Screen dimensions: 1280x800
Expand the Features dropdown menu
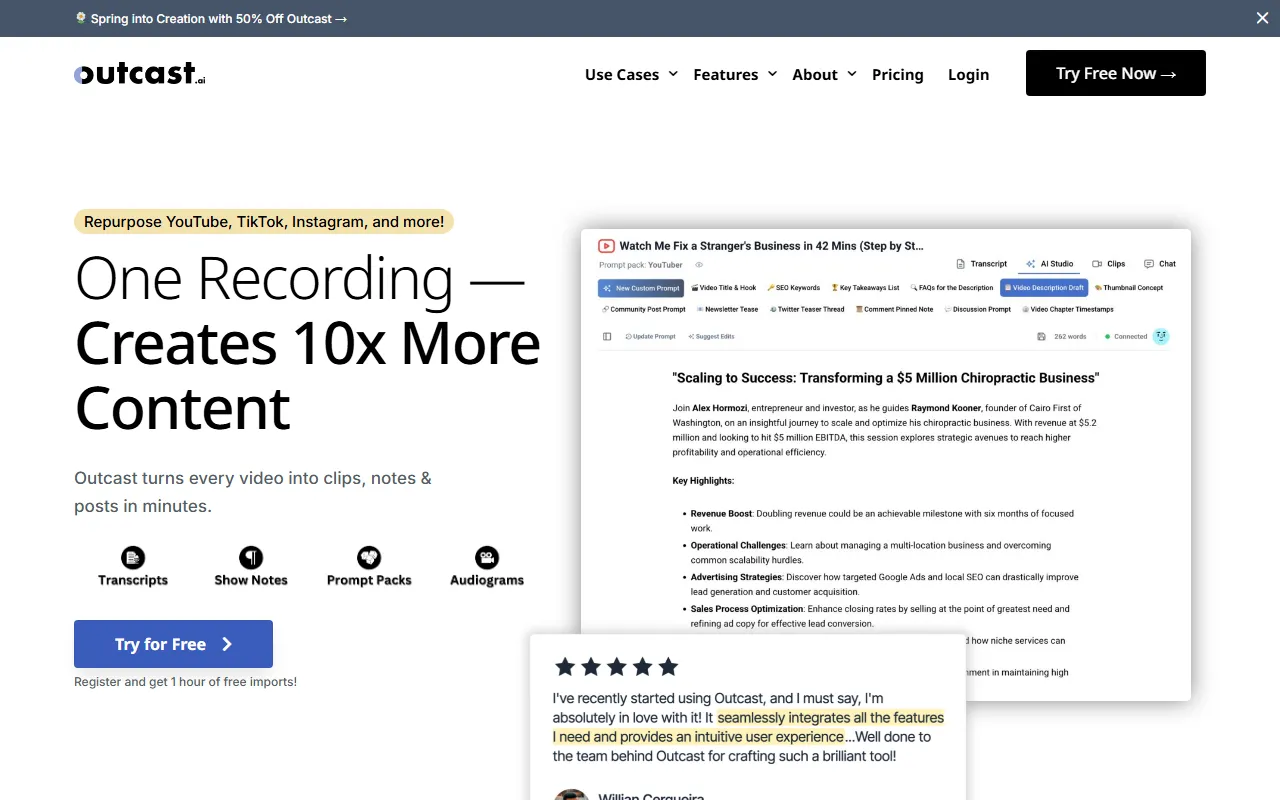tap(735, 74)
